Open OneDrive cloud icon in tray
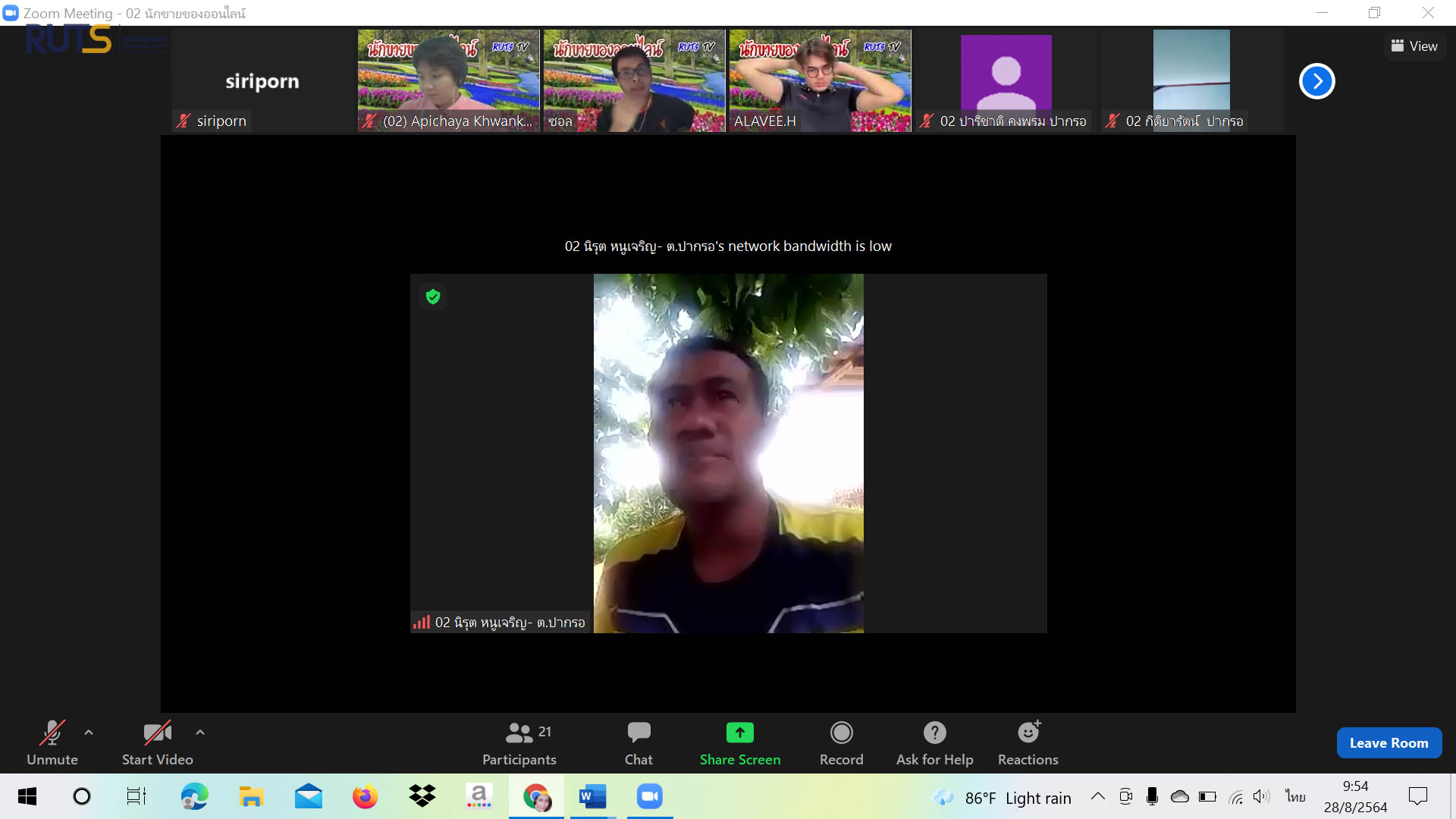Viewport: 1456px width, 819px height. pyautogui.click(x=1180, y=796)
